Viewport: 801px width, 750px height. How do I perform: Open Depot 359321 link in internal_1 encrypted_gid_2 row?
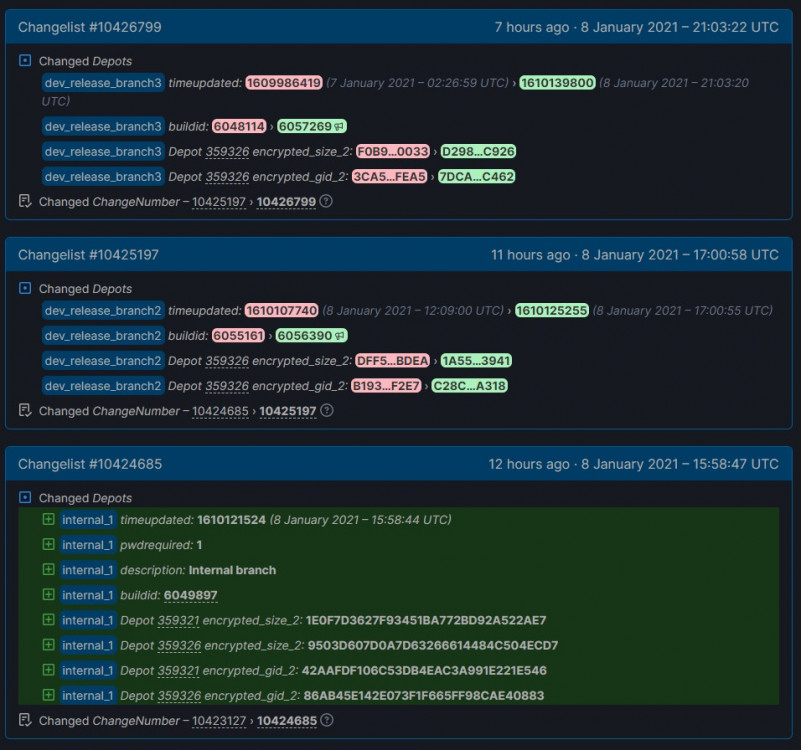pyautogui.click(x=178, y=671)
